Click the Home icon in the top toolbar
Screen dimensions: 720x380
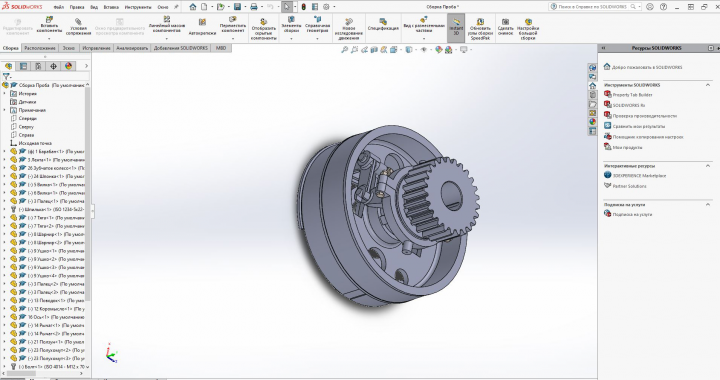pyautogui.click(x=193, y=7)
